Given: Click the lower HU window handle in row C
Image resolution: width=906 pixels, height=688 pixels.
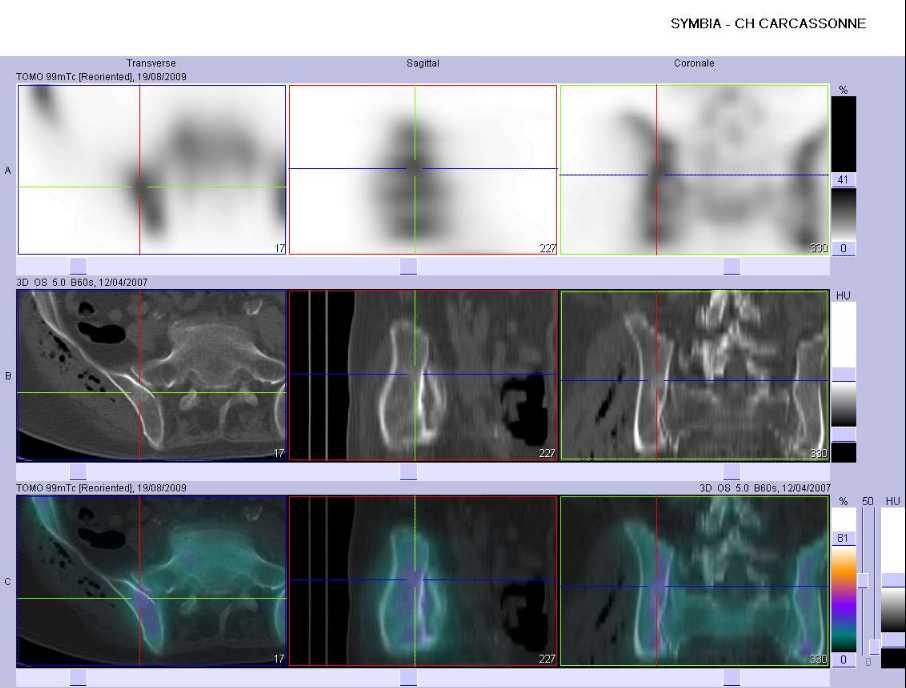Looking at the screenshot, I should [893, 641].
